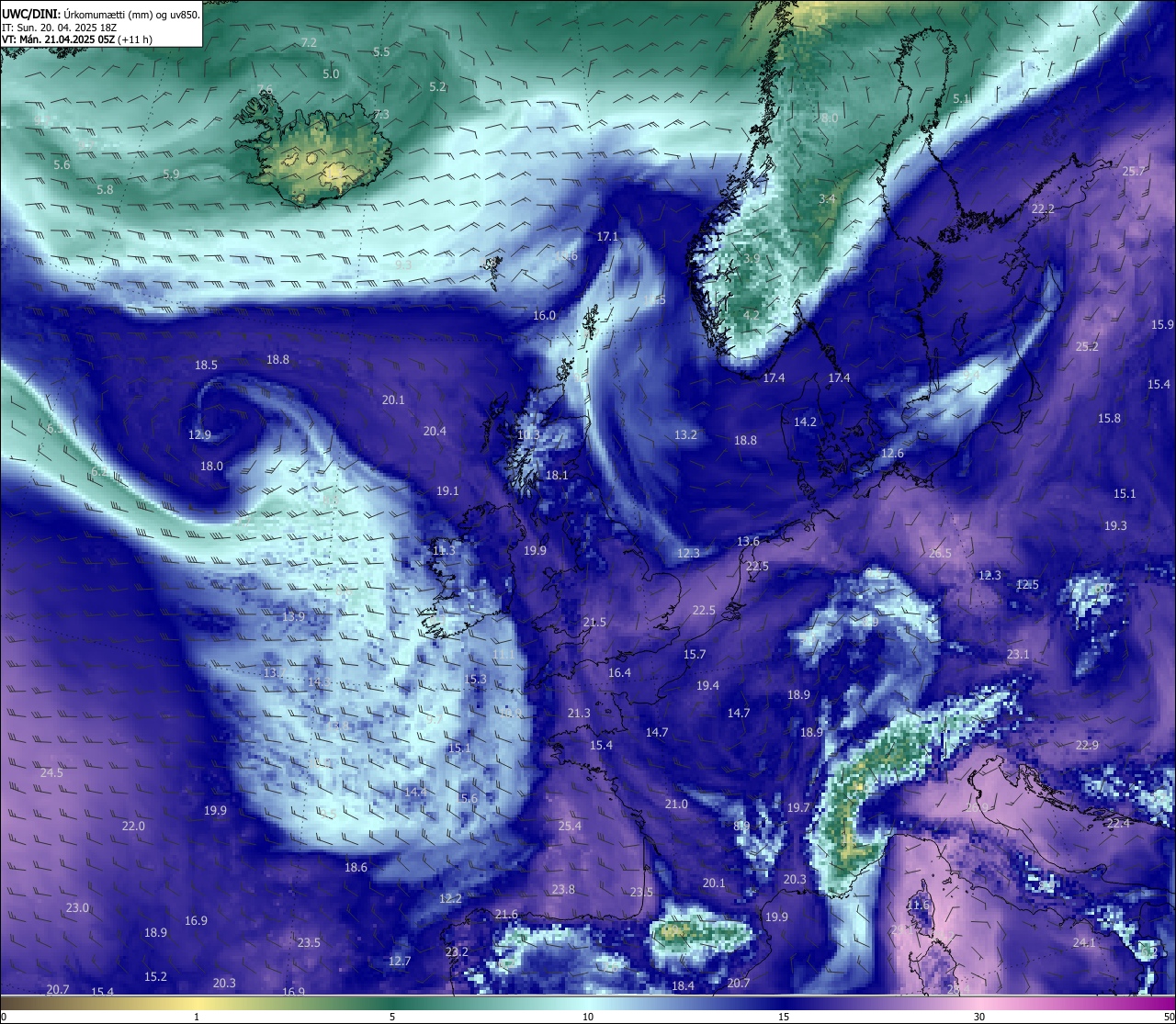Click the map value 21.0
The image size is (1176, 1024).
tap(676, 805)
